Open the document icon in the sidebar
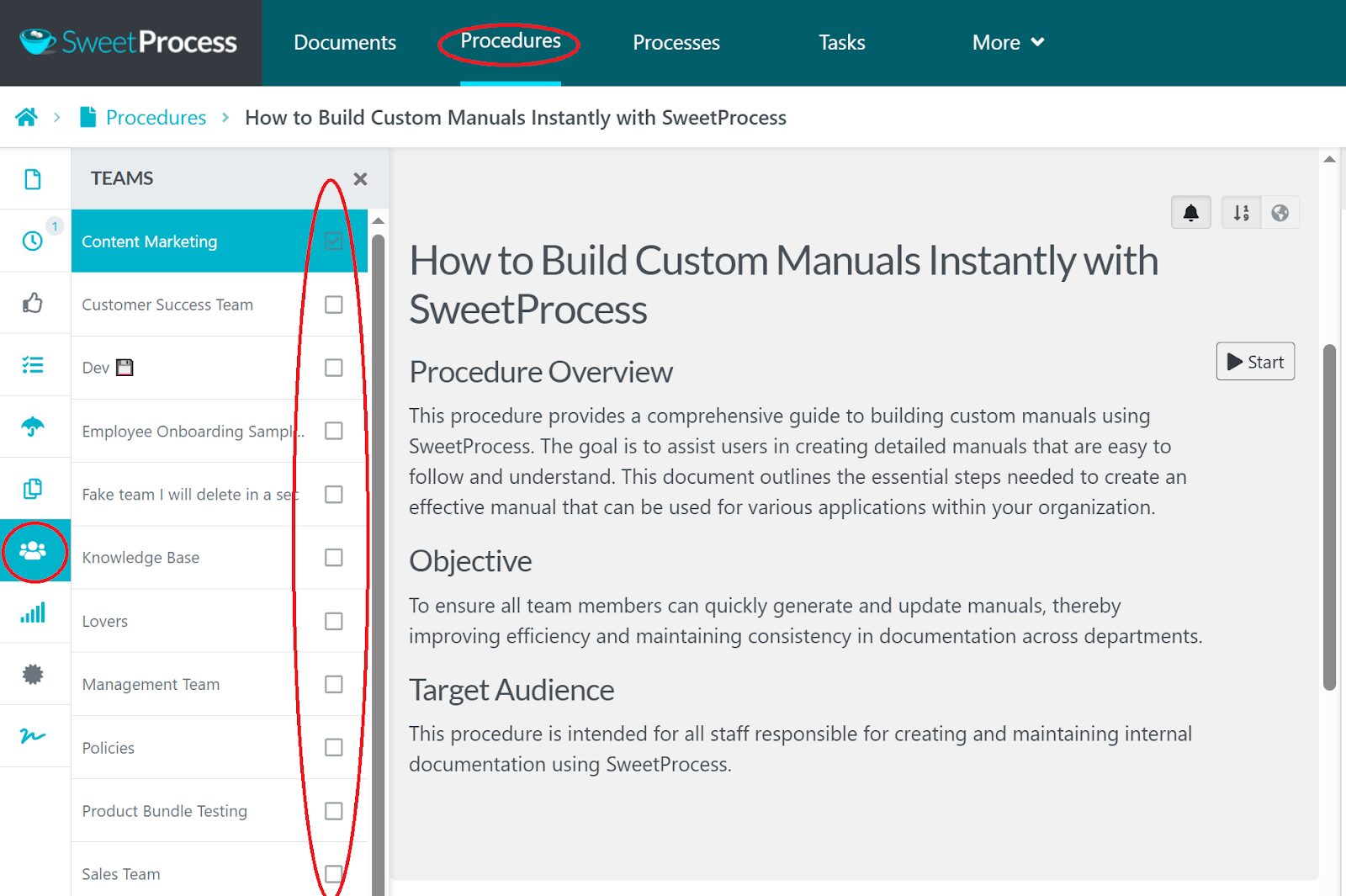 click(33, 179)
